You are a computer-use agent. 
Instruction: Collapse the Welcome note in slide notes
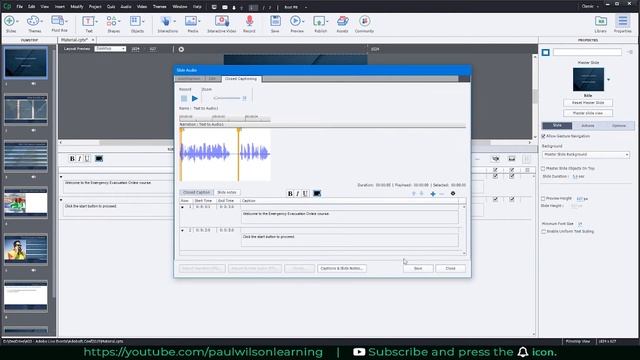pyautogui.click(x=61, y=177)
